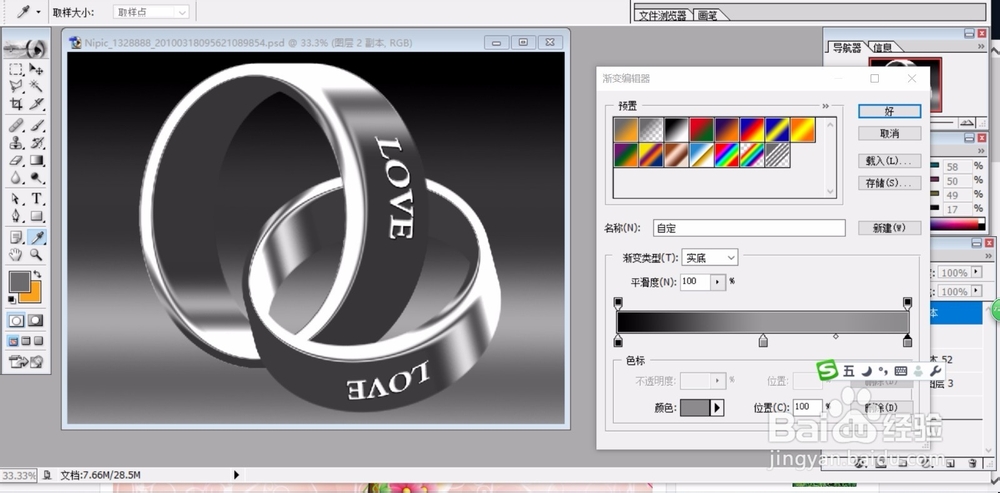Select the Eyedropper tool in toolbox
The width and height of the screenshot is (1000, 493).
[36, 238]
